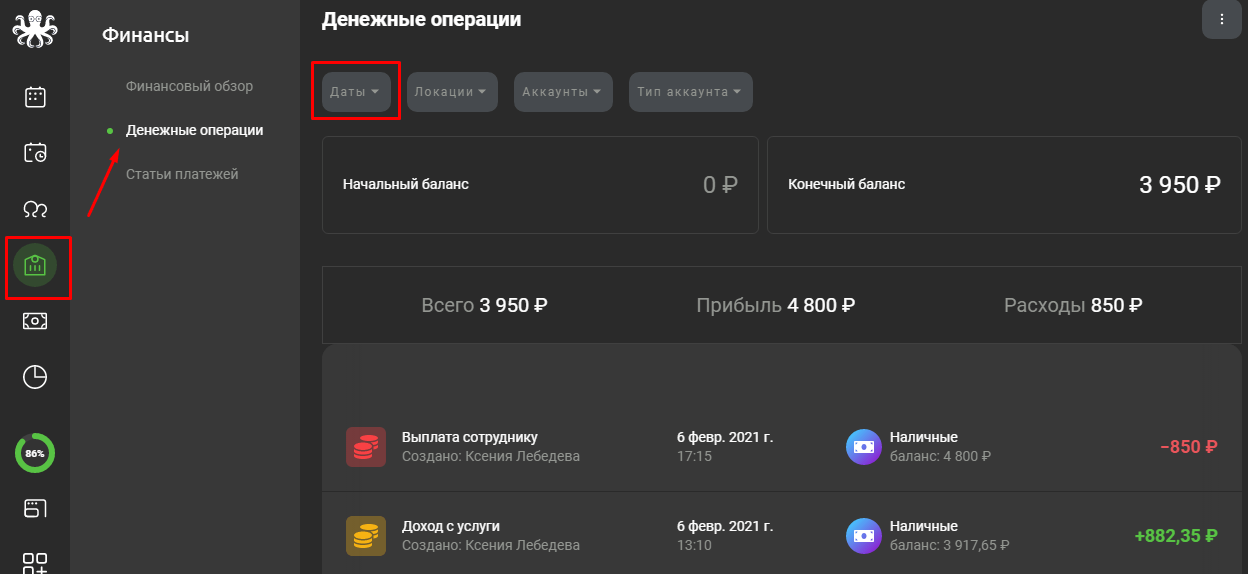Open Финансовый обзор section
The height and width of the screenshot is (574, 1248).
coord(190,86)
